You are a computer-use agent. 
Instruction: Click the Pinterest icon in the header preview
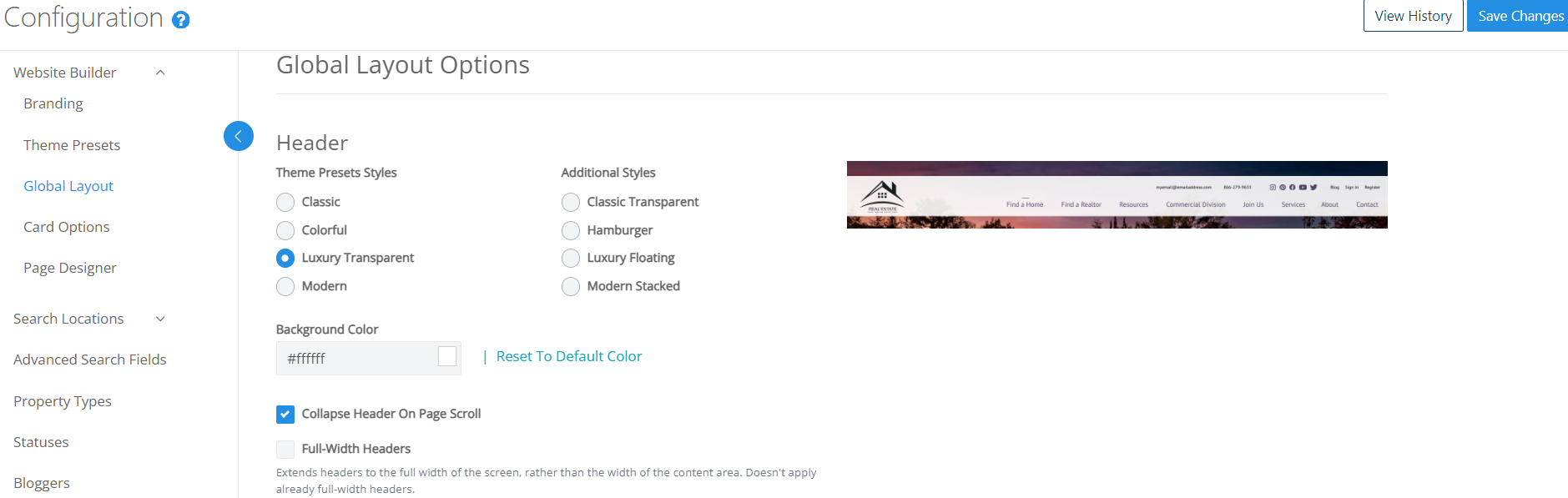click(x=1283, y=188)
